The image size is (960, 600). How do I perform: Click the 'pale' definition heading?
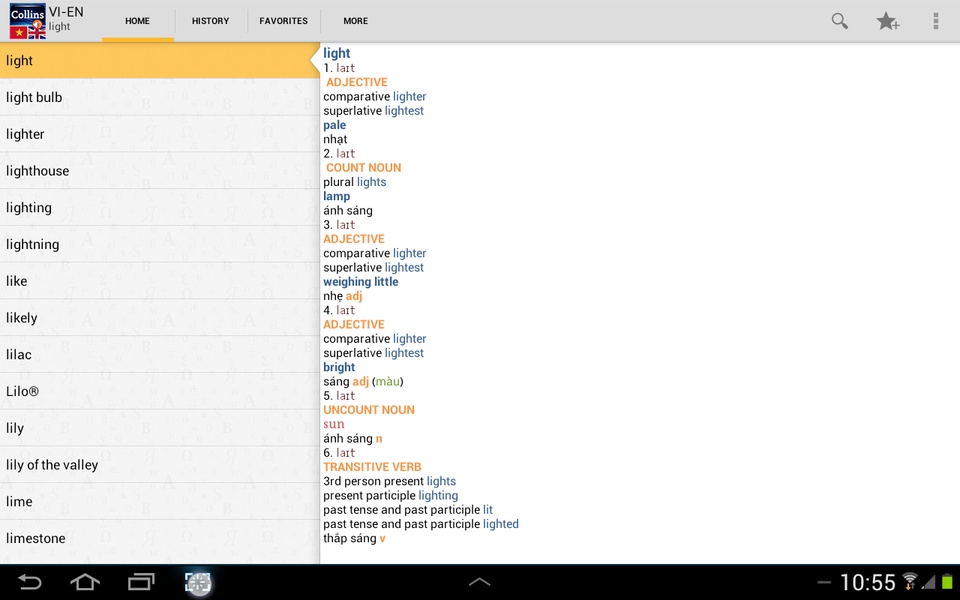[x=335, y=126]
